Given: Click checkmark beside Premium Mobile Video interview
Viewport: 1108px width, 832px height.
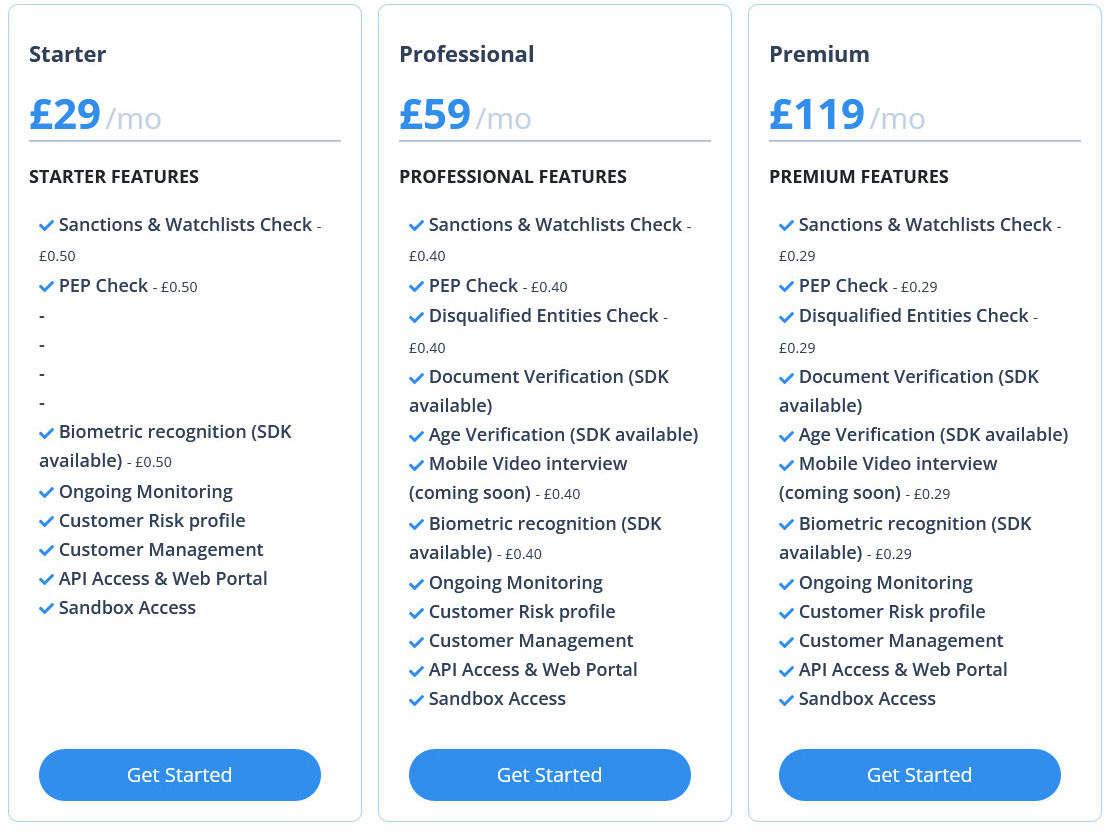Looking at the screenshot, I should 786,464.
